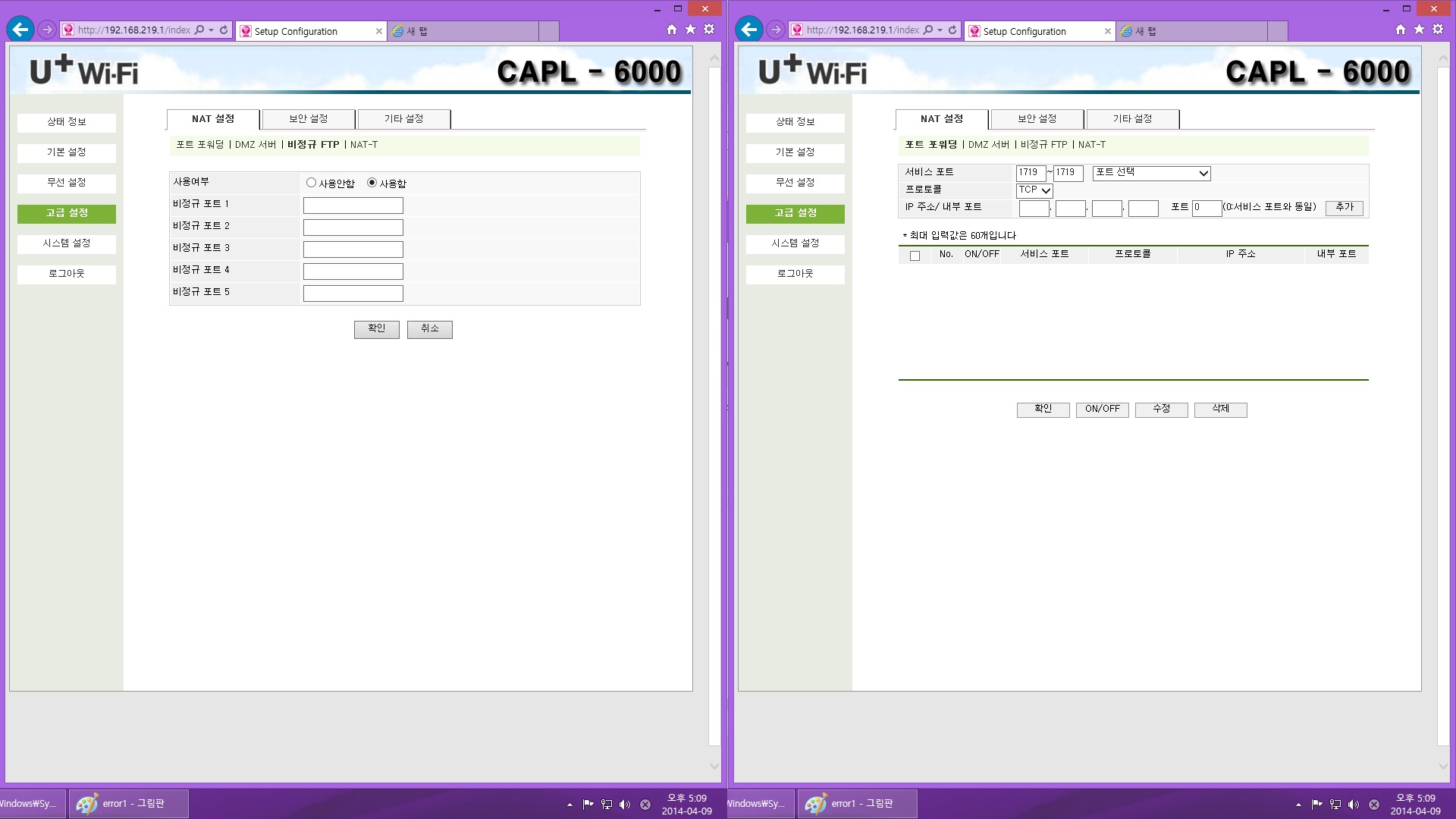Open NAT-T link in right window
This screenshot has height=819, width=1456.
coord(1092,145)
